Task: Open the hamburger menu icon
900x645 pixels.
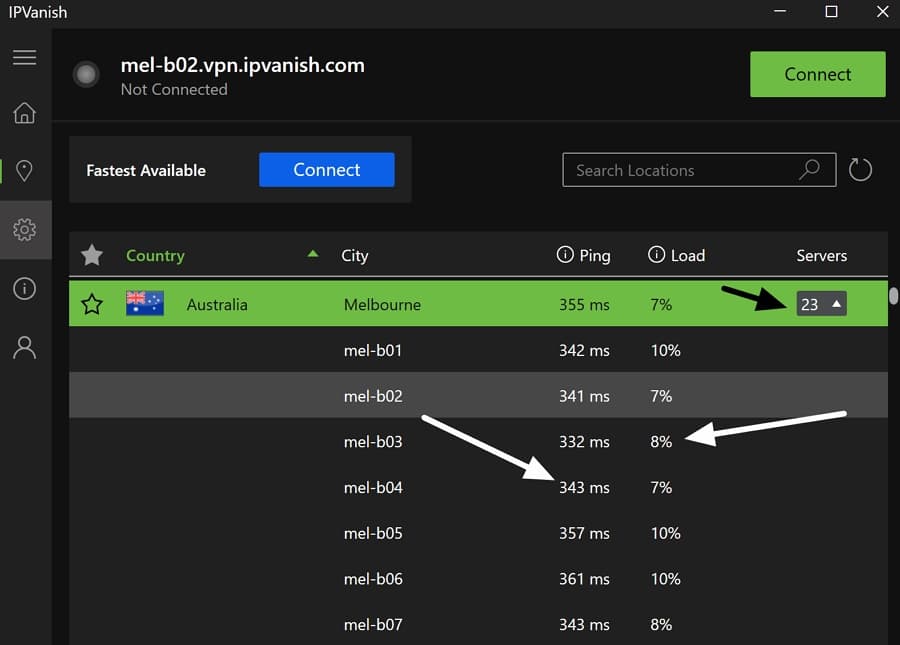Action: point(25,57)
